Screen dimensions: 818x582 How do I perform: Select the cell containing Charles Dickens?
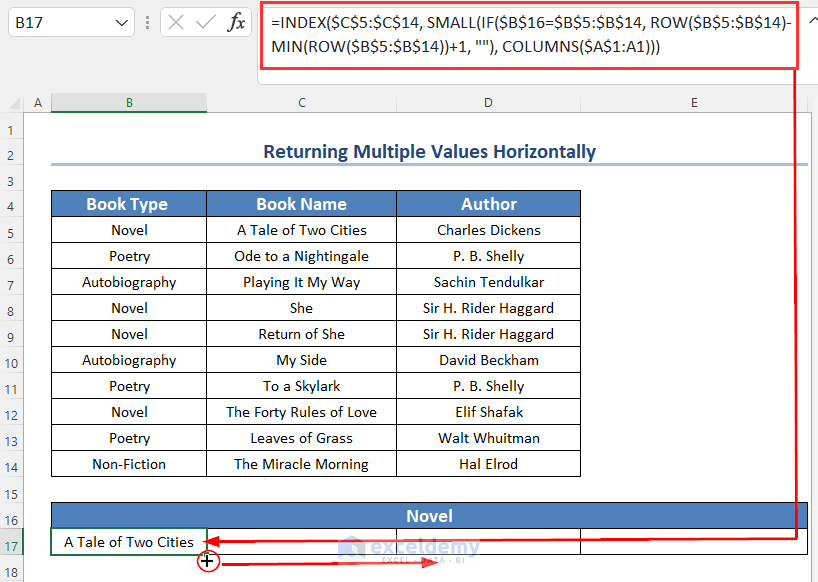[x=488, y=229]
